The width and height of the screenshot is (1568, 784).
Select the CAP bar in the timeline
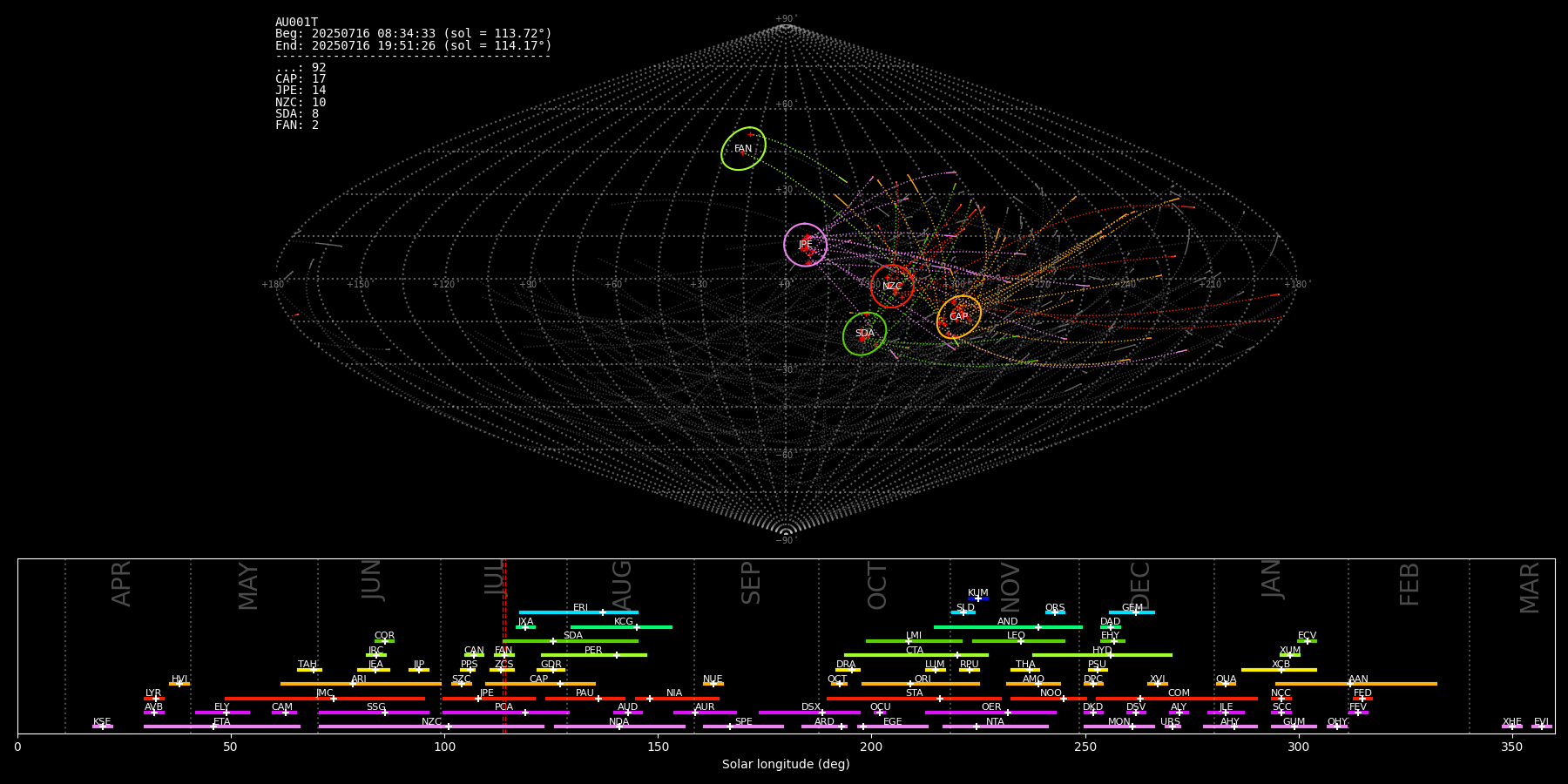click(540, 684)
